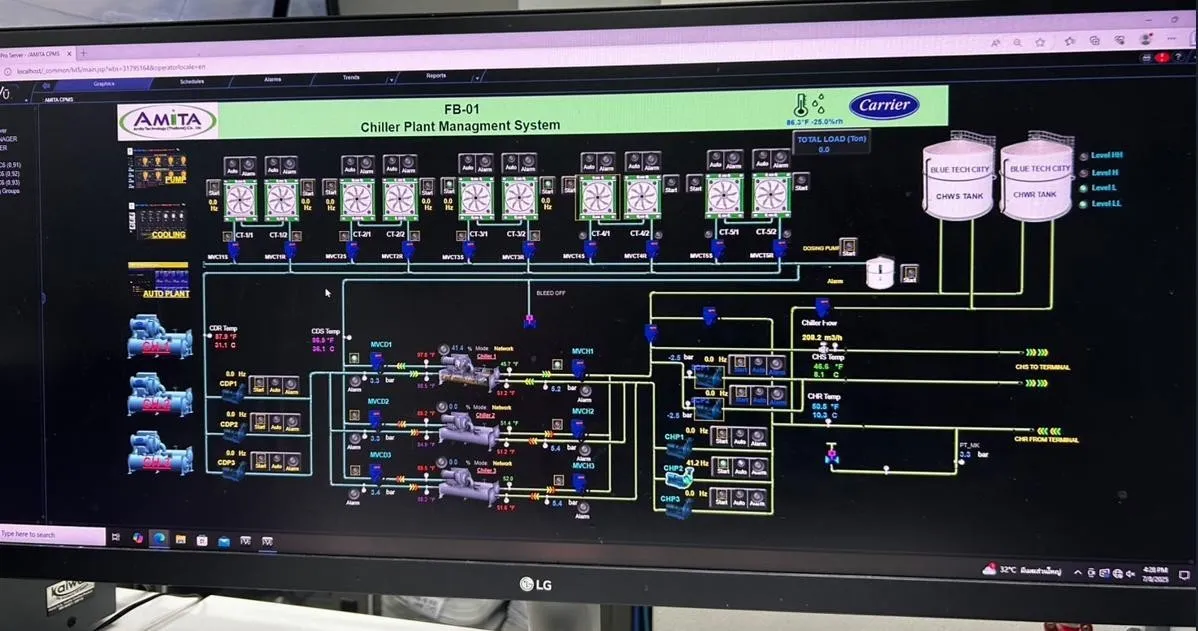Viewport: 1198px width, 631px height.
Task: Open the PUMP page thumbnail
Action: [x=158, y=166]
